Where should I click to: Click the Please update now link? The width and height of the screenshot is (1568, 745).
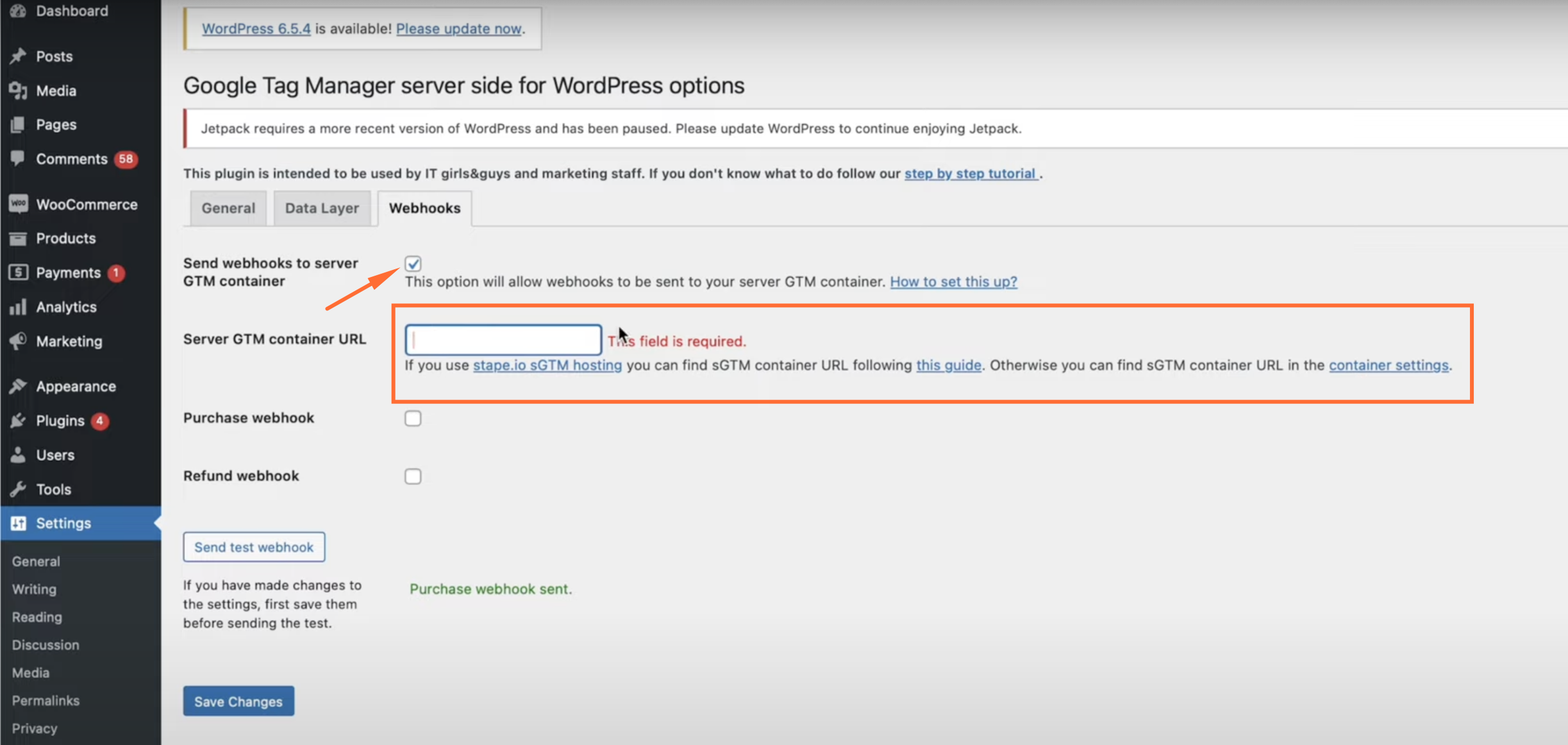point(458,29)
